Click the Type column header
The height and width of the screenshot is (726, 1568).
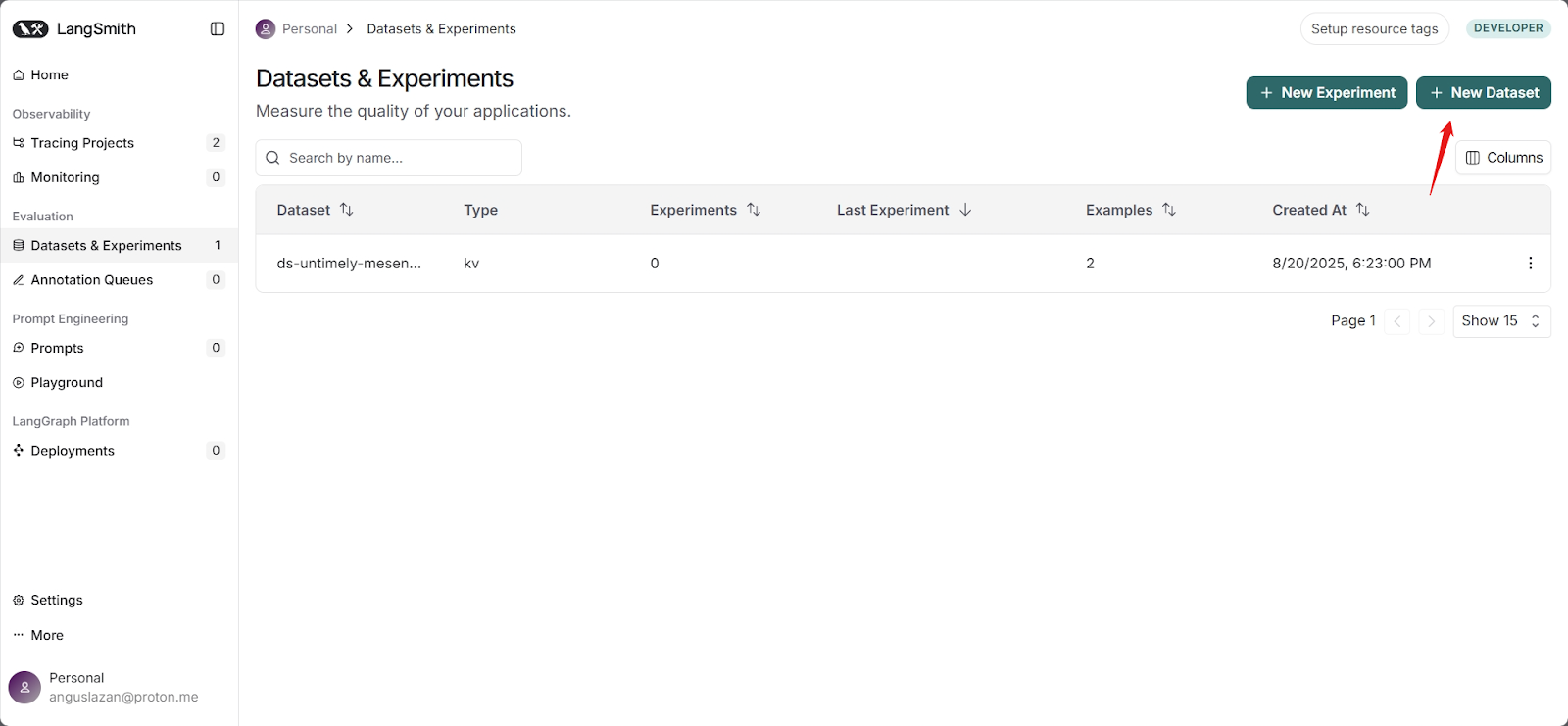coord(481,210)
